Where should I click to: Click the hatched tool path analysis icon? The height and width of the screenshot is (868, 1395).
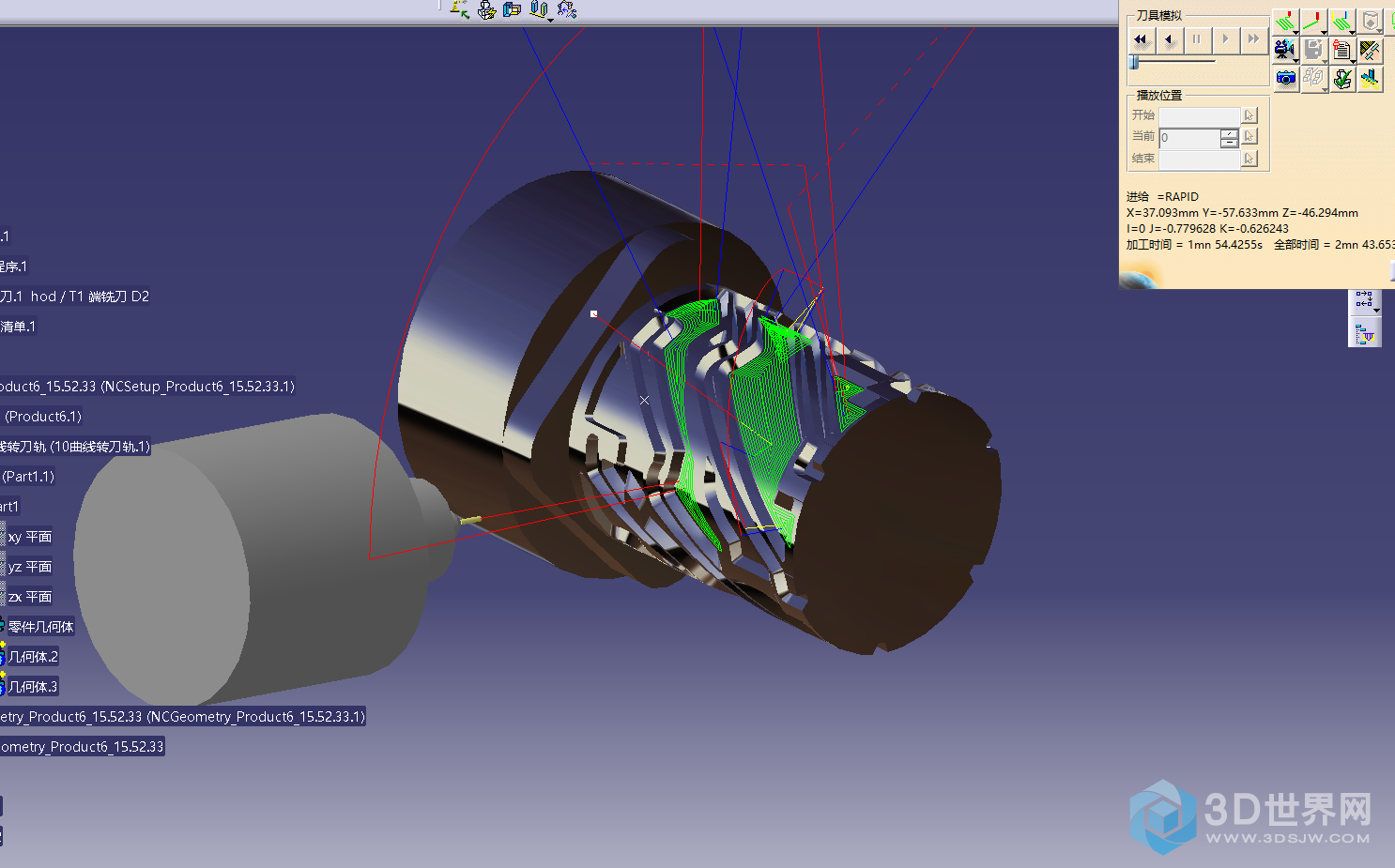(x=1371, y=50)
